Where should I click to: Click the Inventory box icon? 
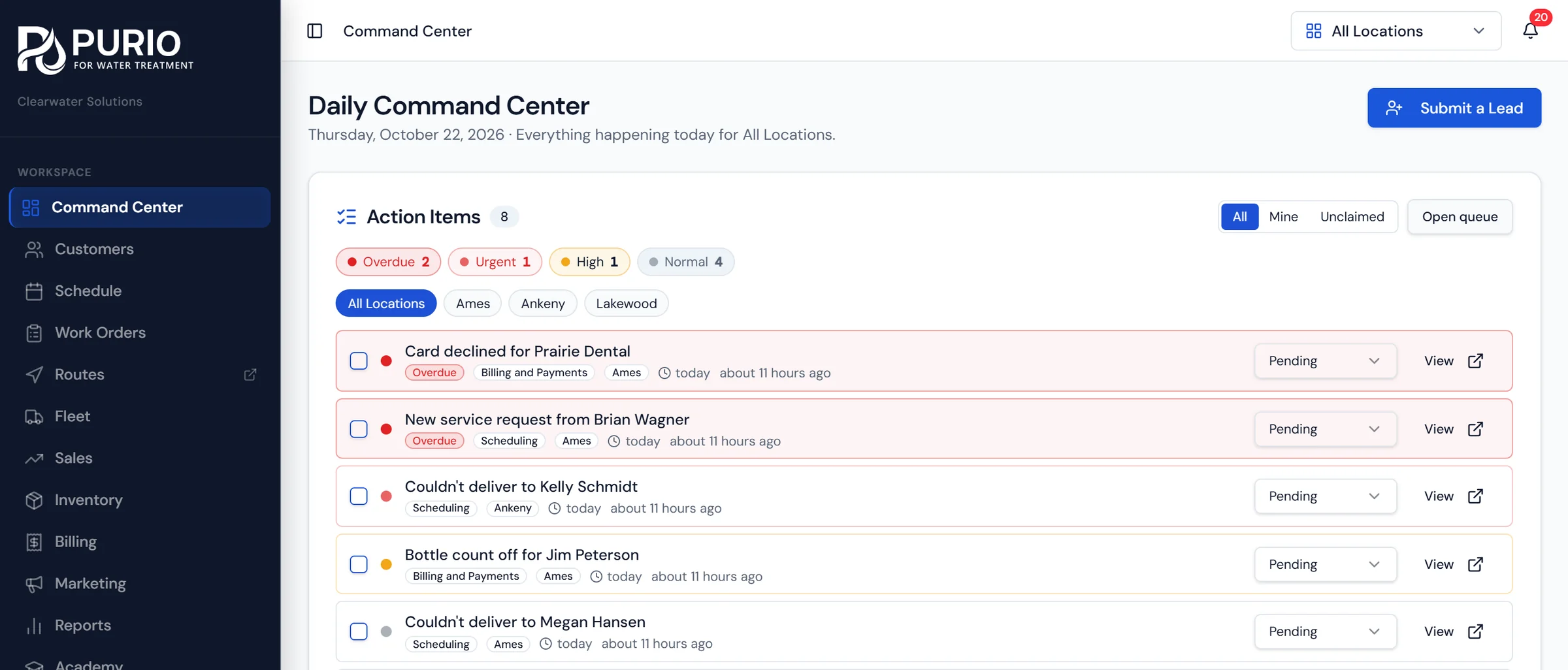tap(34, 500)
